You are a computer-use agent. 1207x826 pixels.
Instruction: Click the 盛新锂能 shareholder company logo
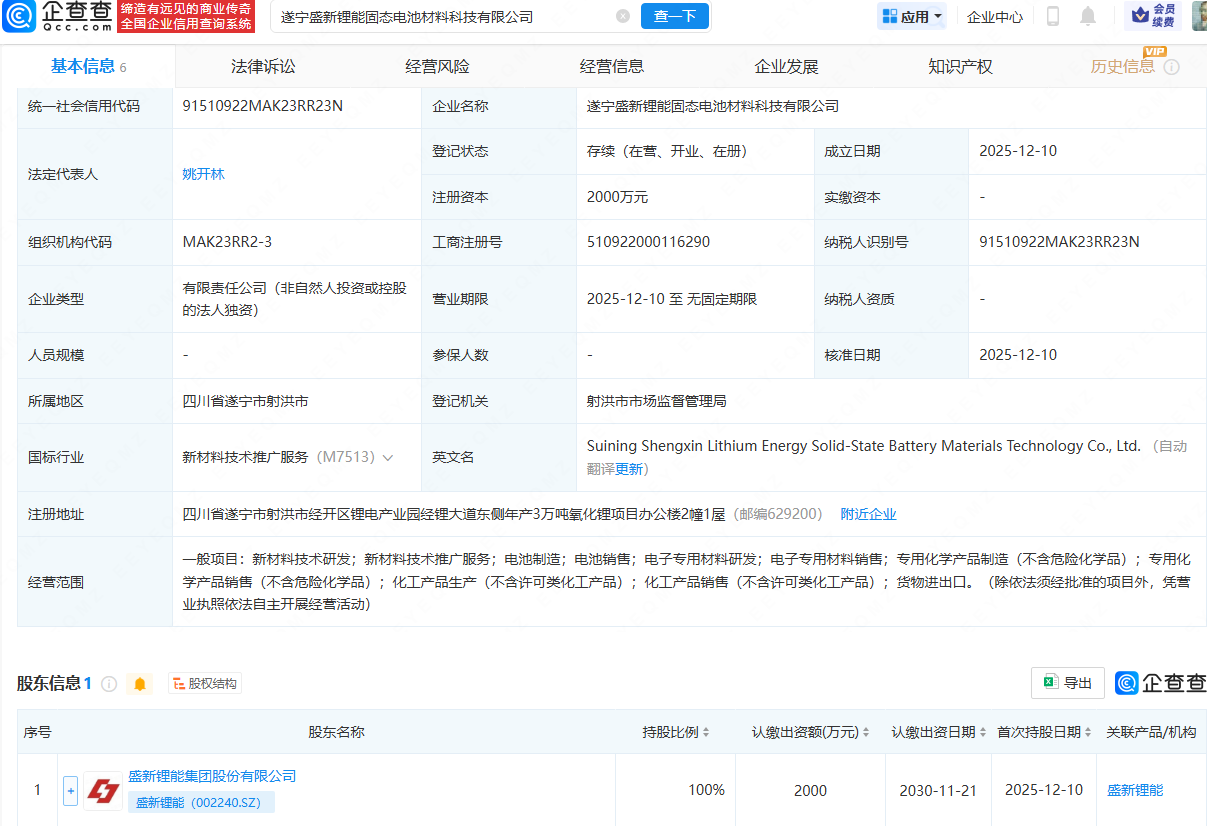pos(103,790)
